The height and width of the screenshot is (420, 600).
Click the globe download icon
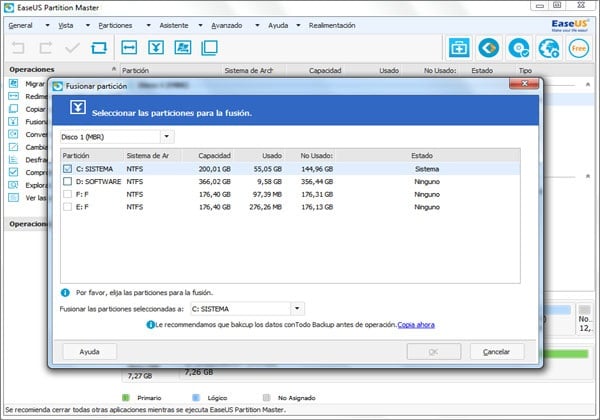549,48
